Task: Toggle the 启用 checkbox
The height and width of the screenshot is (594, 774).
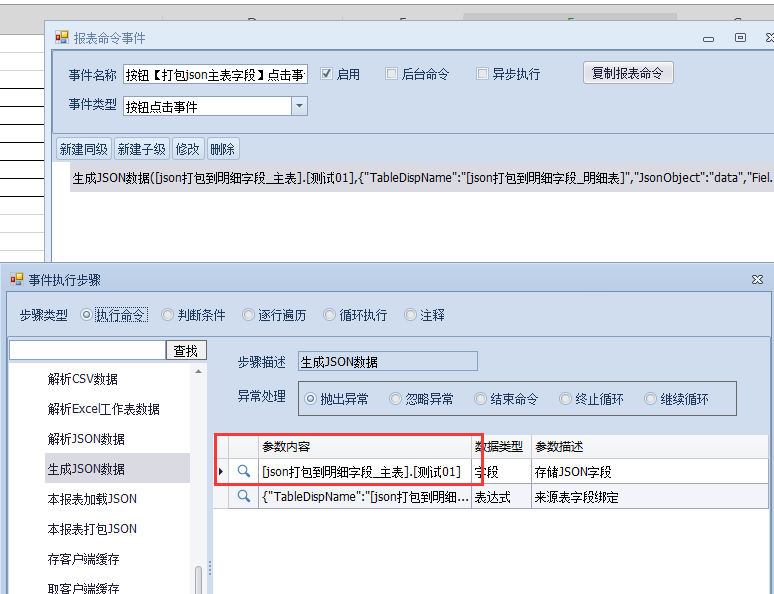Action: point(327,74)
